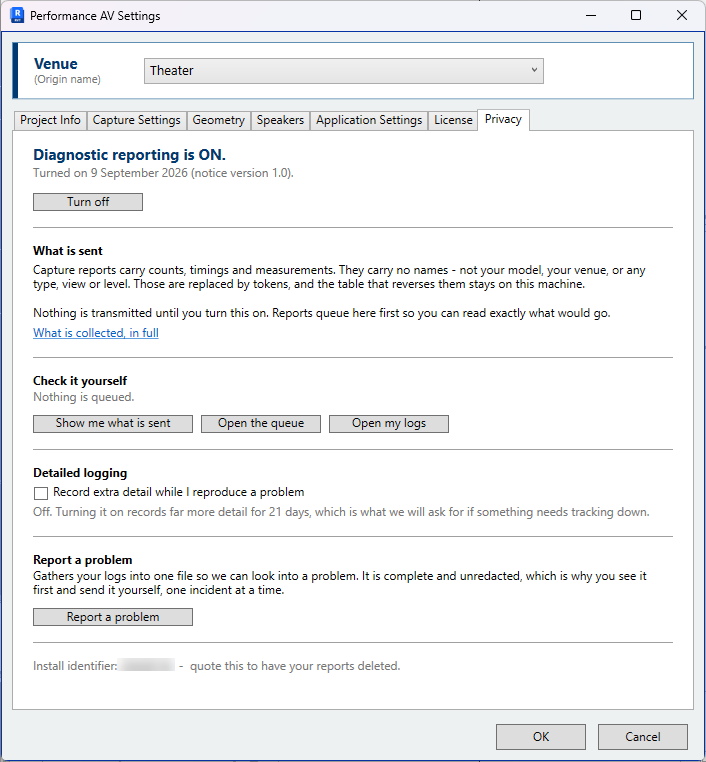Open the 'What is collected, in full' link

96,333
